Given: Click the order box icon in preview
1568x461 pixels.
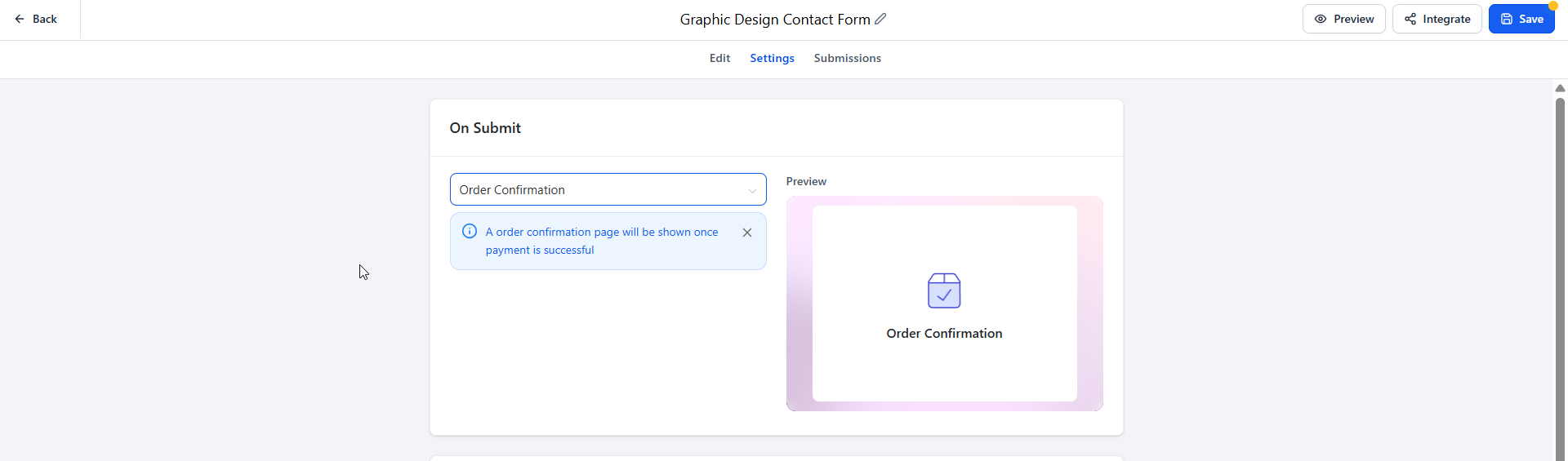Looking at the screenshot, I should [944, 290].
